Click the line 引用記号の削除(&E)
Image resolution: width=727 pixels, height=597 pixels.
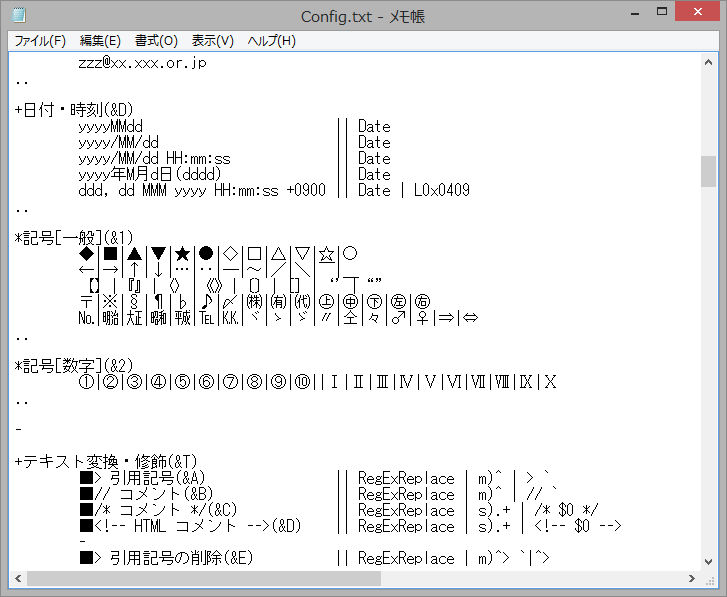click(x=166, y=558)
